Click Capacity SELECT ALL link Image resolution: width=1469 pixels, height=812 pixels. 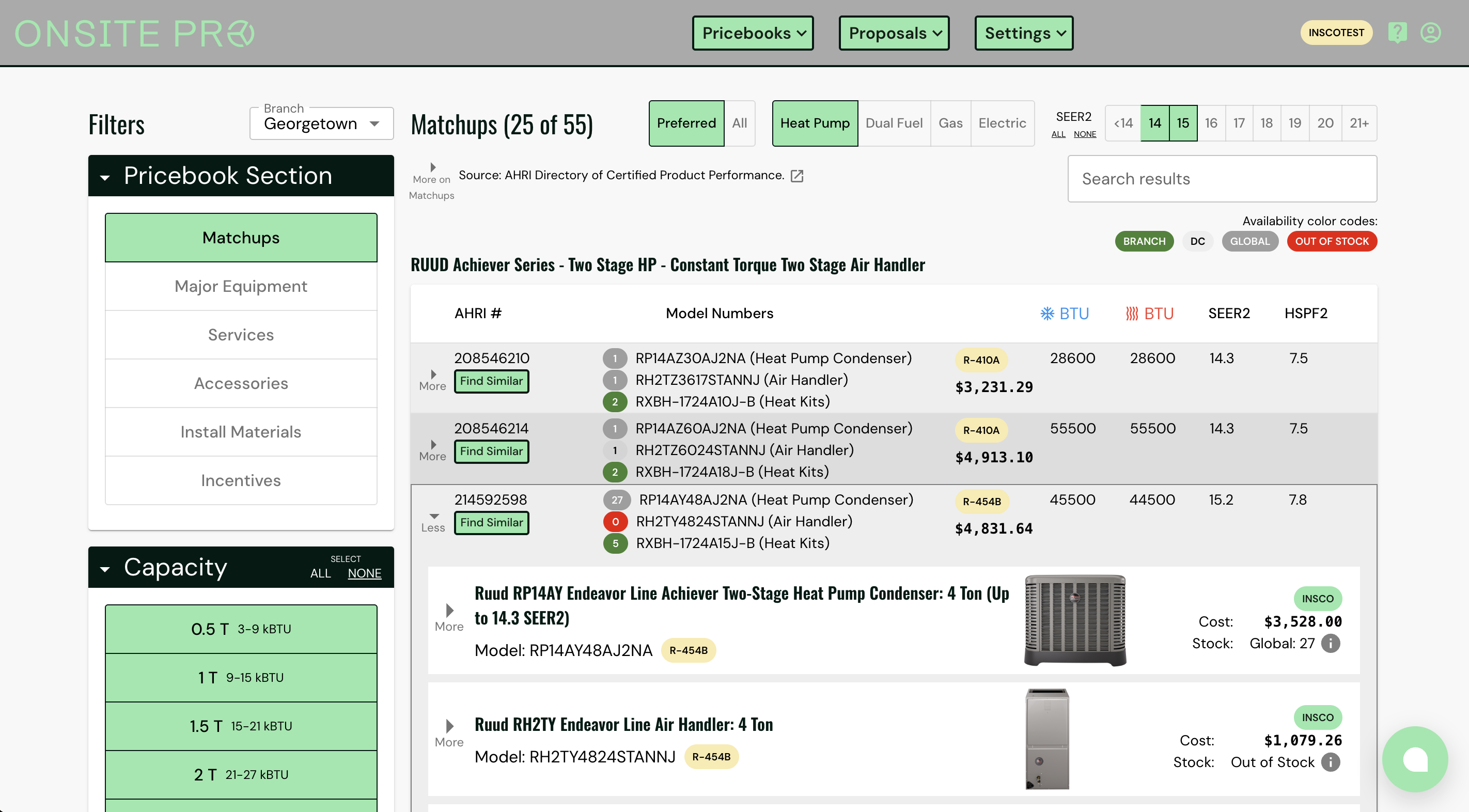320,573
